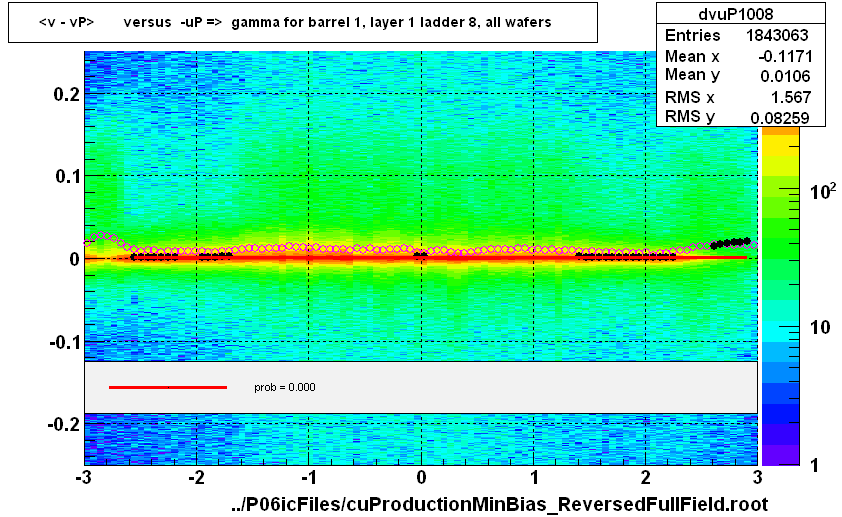Click the y-axis label 0.2
Screen dimensions: 842x517
(67, 94)
